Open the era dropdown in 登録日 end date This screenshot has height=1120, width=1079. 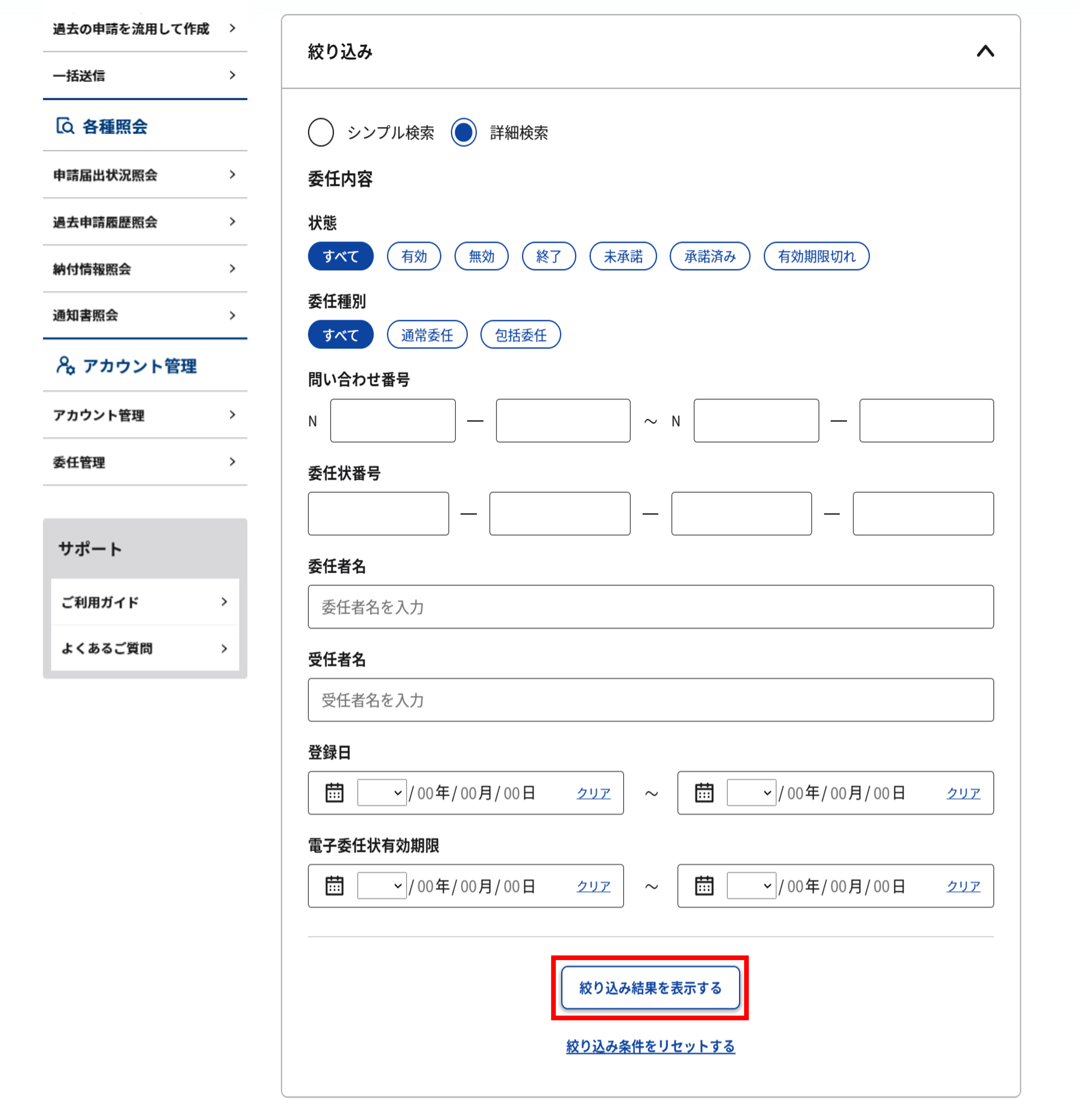pos(751,793)
